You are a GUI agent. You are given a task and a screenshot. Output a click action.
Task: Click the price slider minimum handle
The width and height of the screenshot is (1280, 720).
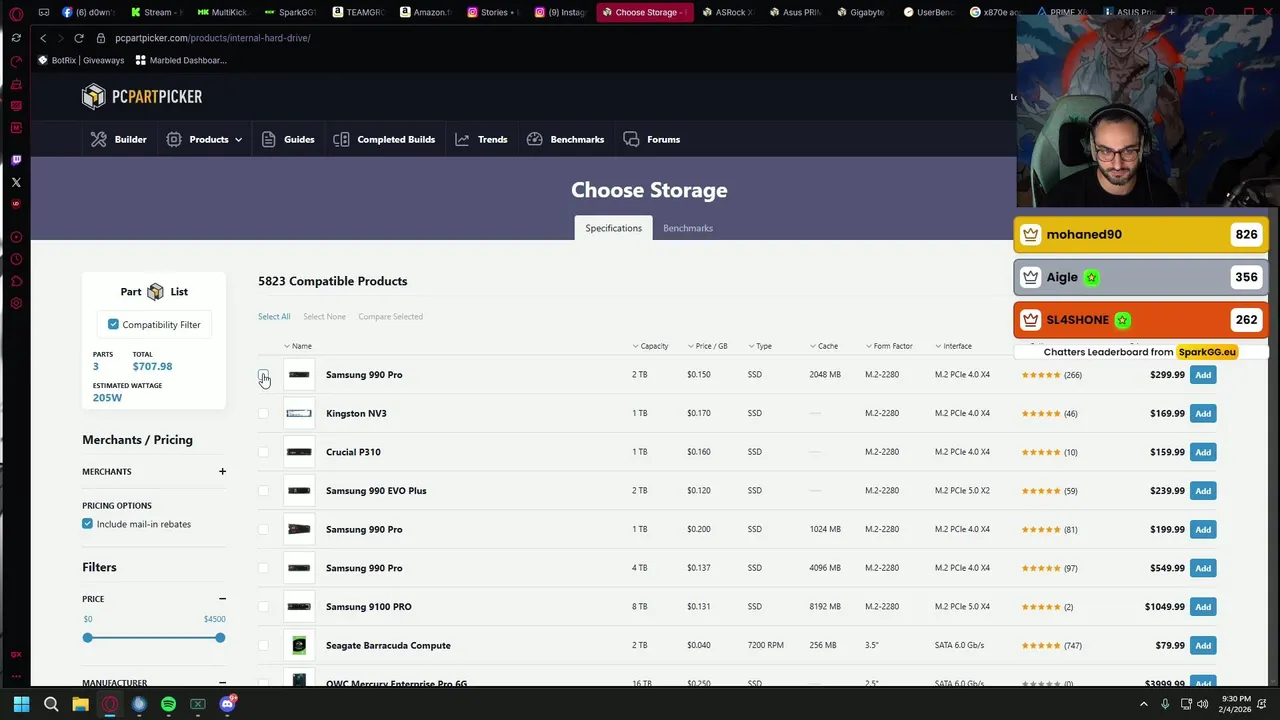(x=88, y=638)
